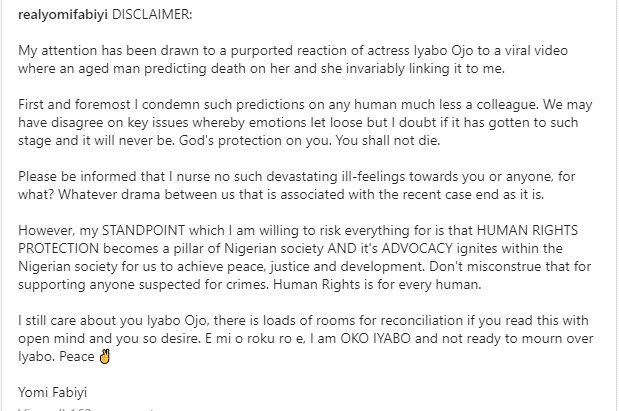
Task: Click the name Iyabo Ojo in the first paragraph
Action: pyautogui.click(x=444, y=51)
